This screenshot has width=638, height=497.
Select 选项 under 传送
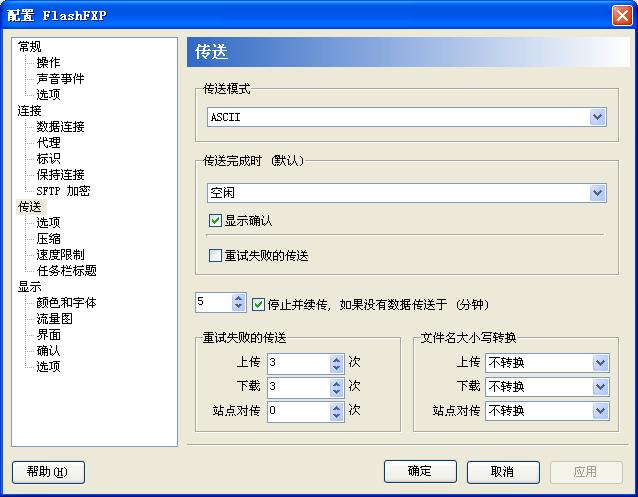pyautogui.click(x=48, y=223)
